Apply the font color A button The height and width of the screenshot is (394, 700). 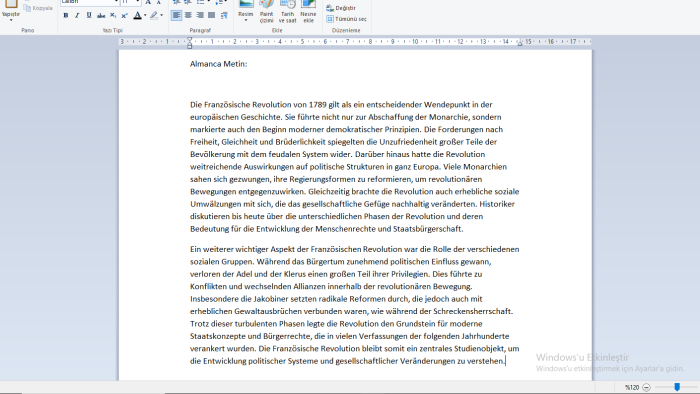[138, 16]
